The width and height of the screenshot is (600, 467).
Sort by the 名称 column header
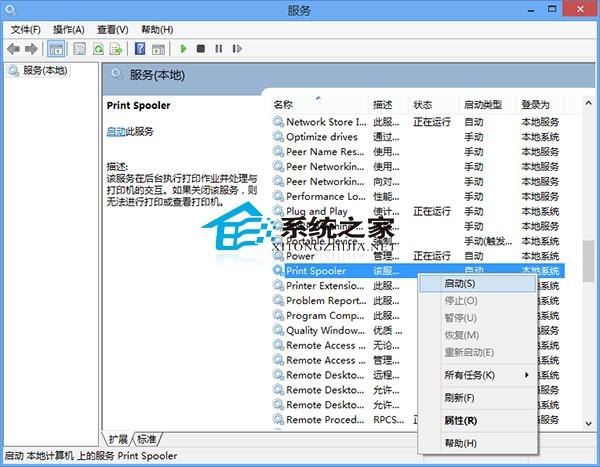(x=320, y=104)
